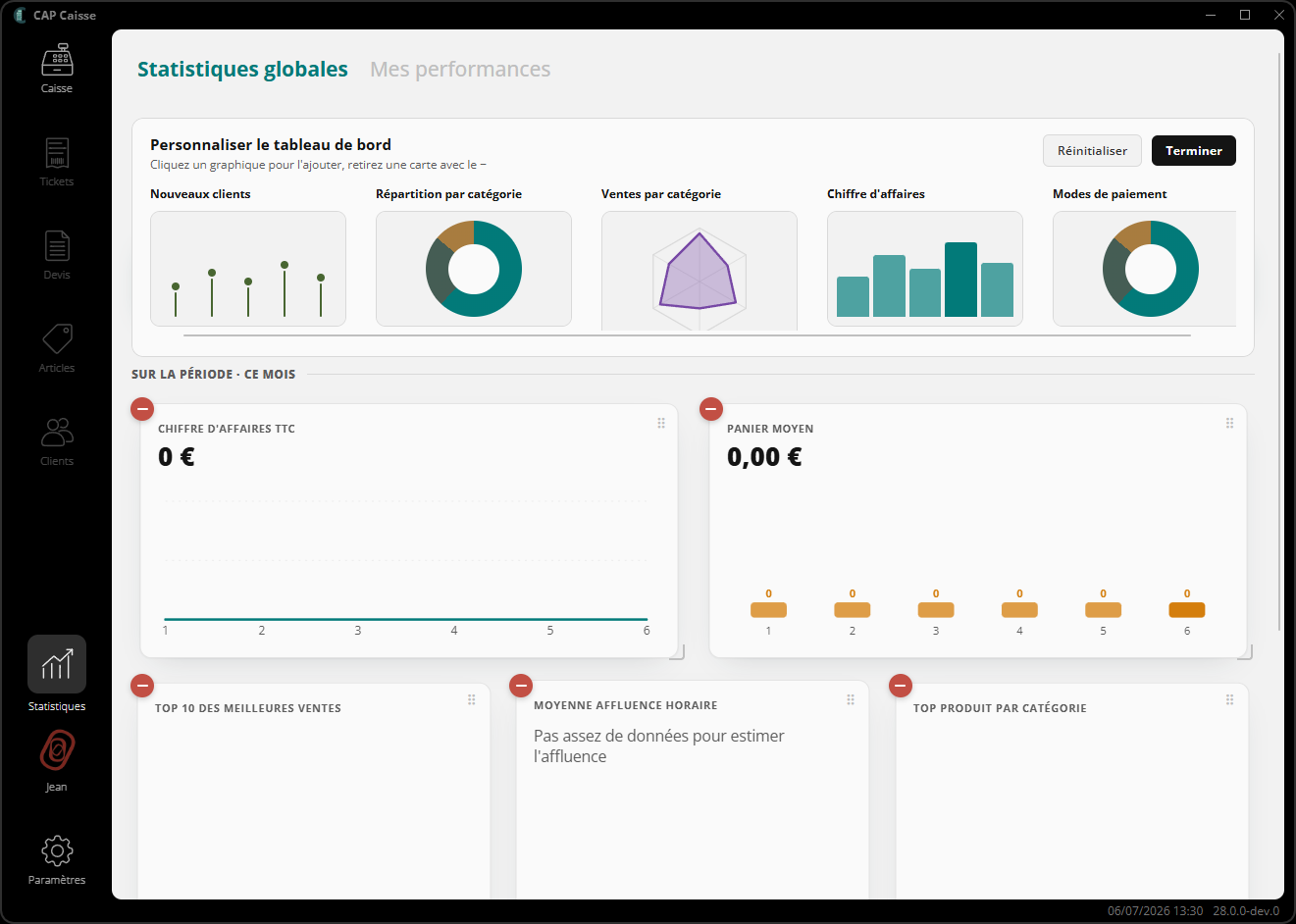Screen dimensions: 1296x924
Task: Remove the Chiffre d'affaires TTC card
Action: tap(142, 408)
